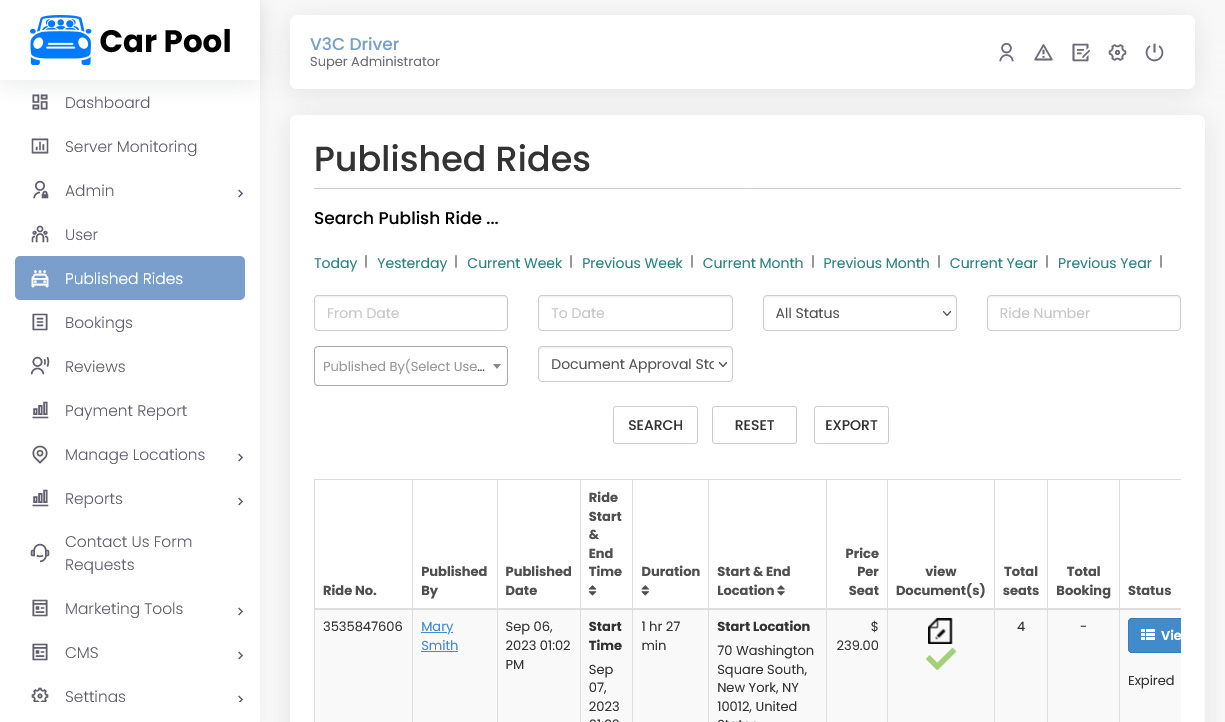Click the edit notes icon in header
This screenshot has height=722, width=1225.
click(1080, 53)
